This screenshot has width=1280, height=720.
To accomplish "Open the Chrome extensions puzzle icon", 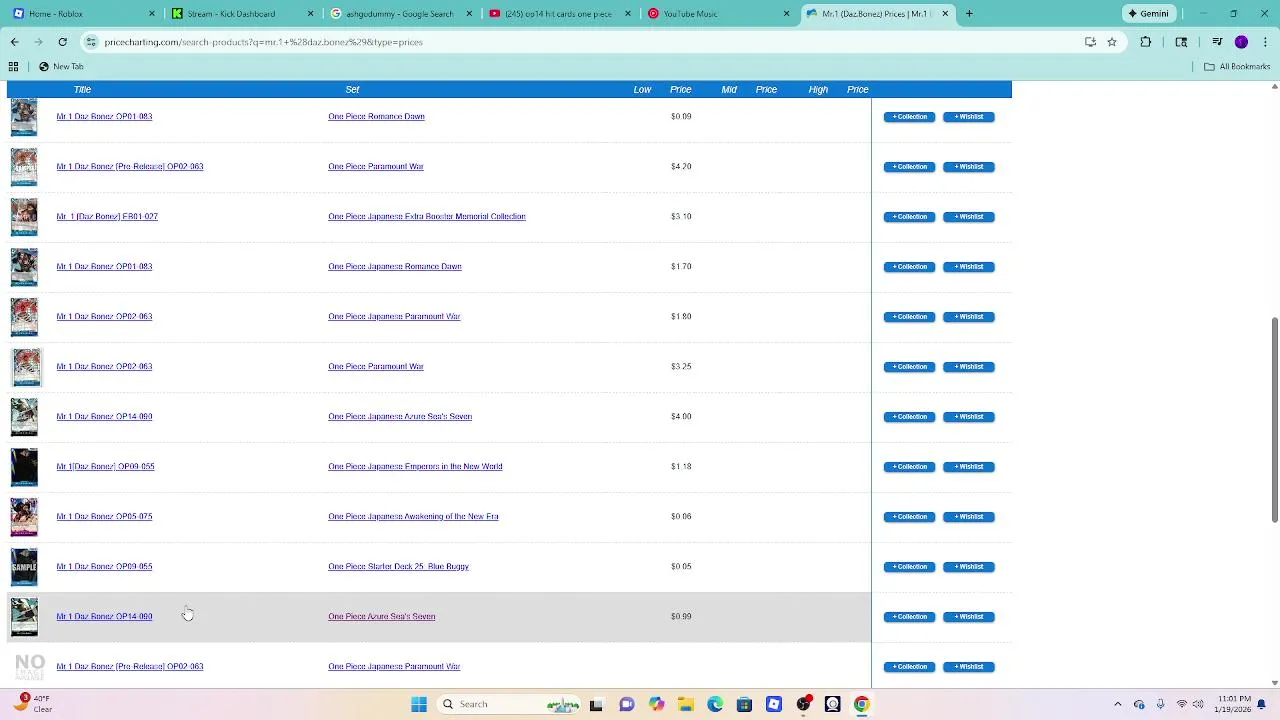I will point(1146,42).
